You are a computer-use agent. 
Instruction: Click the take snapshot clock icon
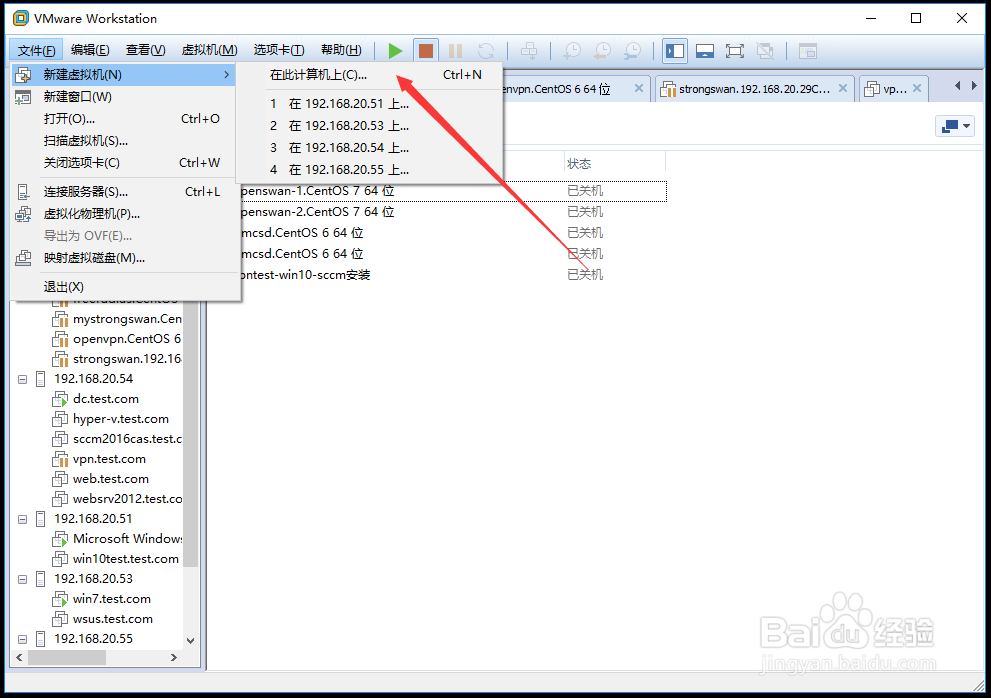pyautogui.click(x=572, y=51)
